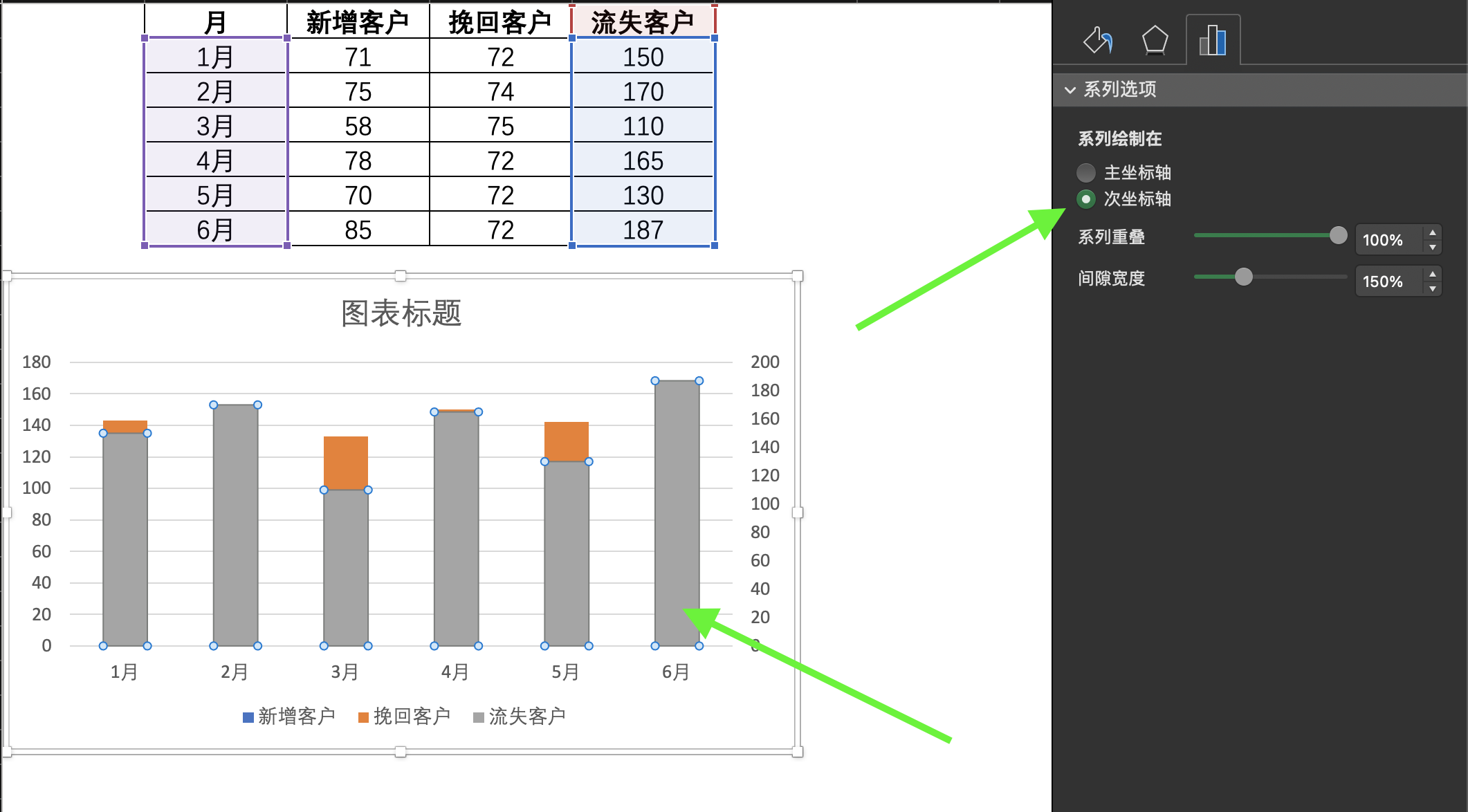Click the orange 挽回客户 legend swatch
1468x812 pixels.
362,717
